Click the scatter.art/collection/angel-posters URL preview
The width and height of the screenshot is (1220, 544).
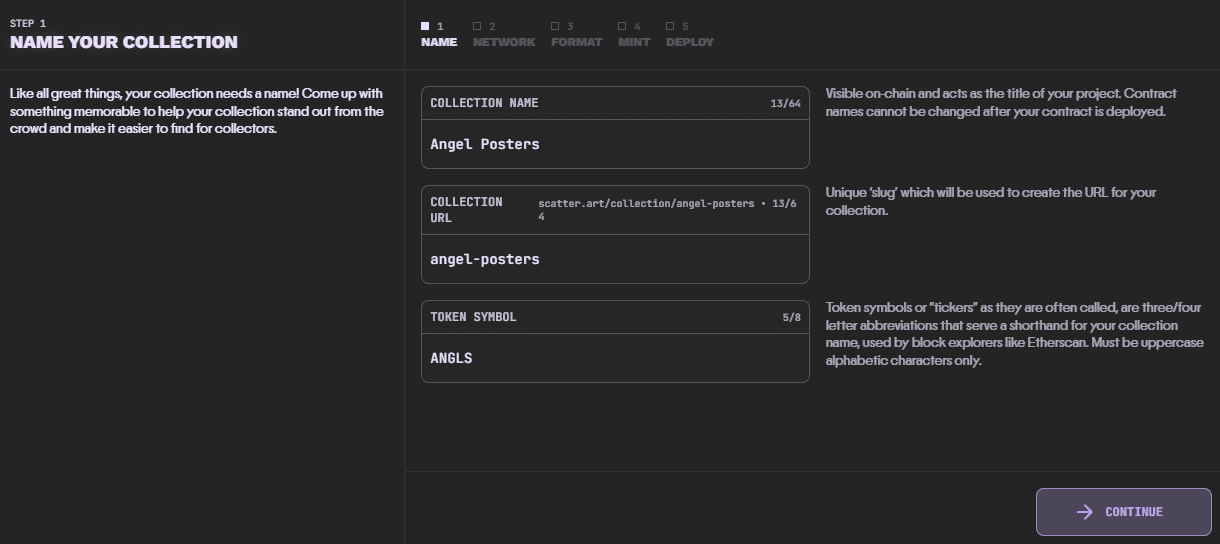point(646,204)
